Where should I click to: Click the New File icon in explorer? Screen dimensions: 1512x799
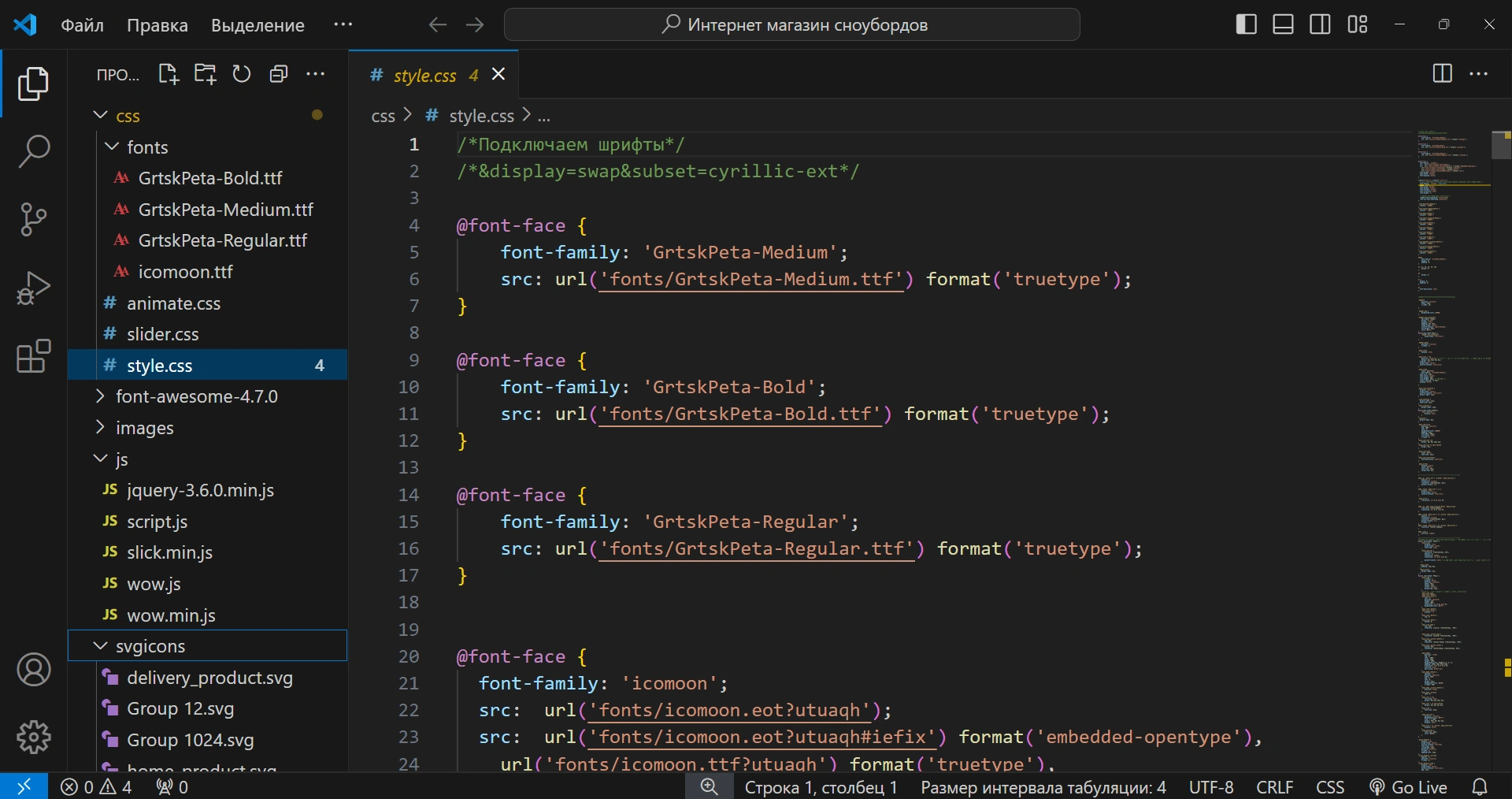[169, 74]
